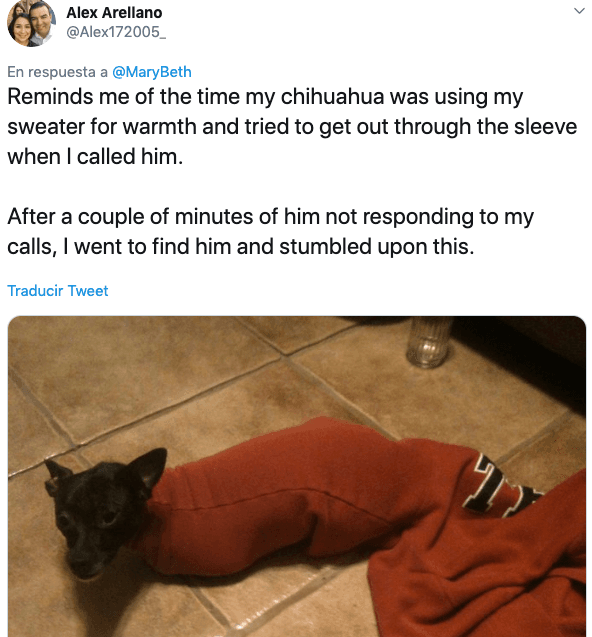
Task: Open Alex Arellano's profile picture
Action: [31, 23]
